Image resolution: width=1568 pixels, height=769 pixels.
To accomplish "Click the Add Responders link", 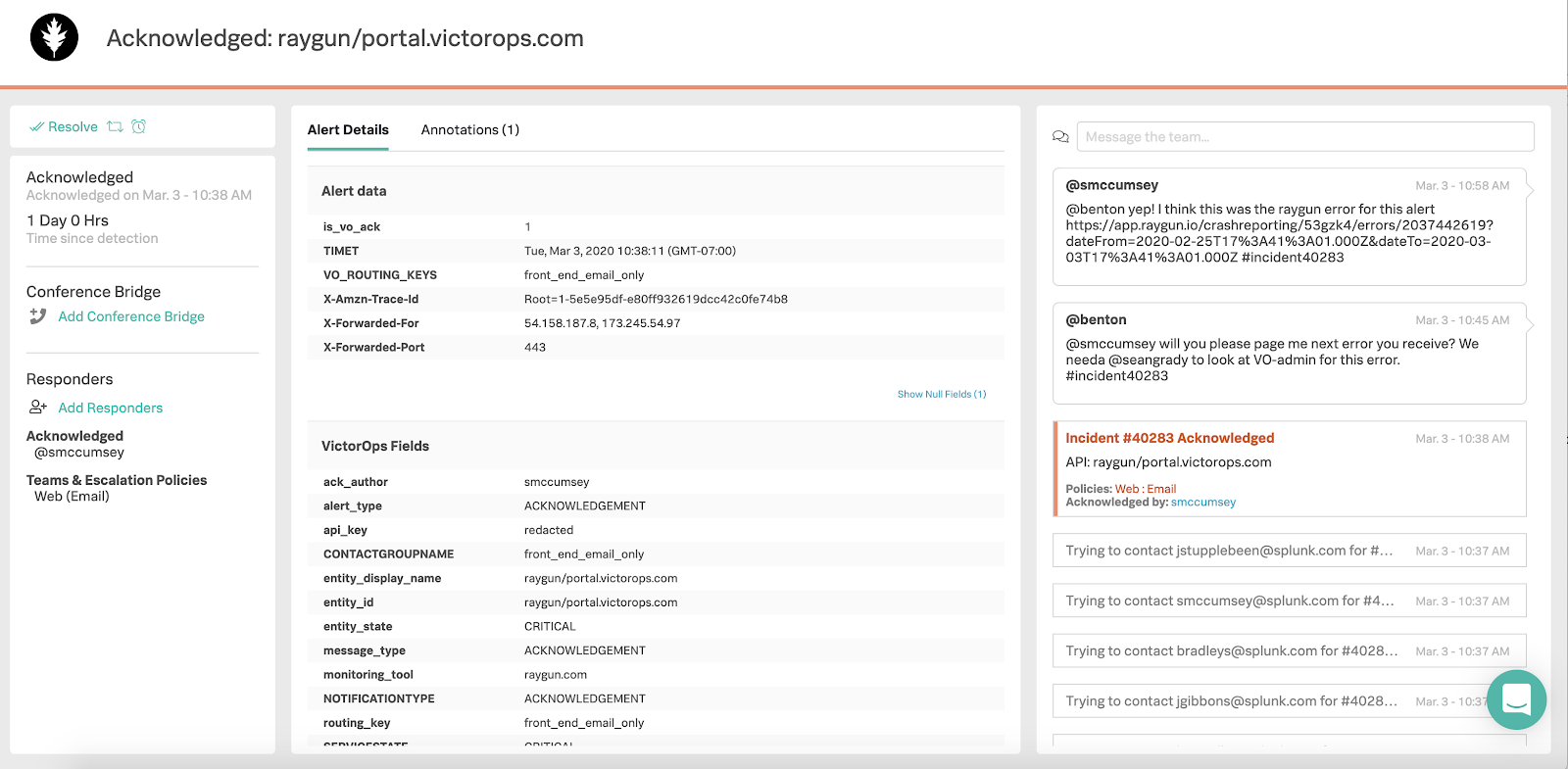I will click(111, 408).
